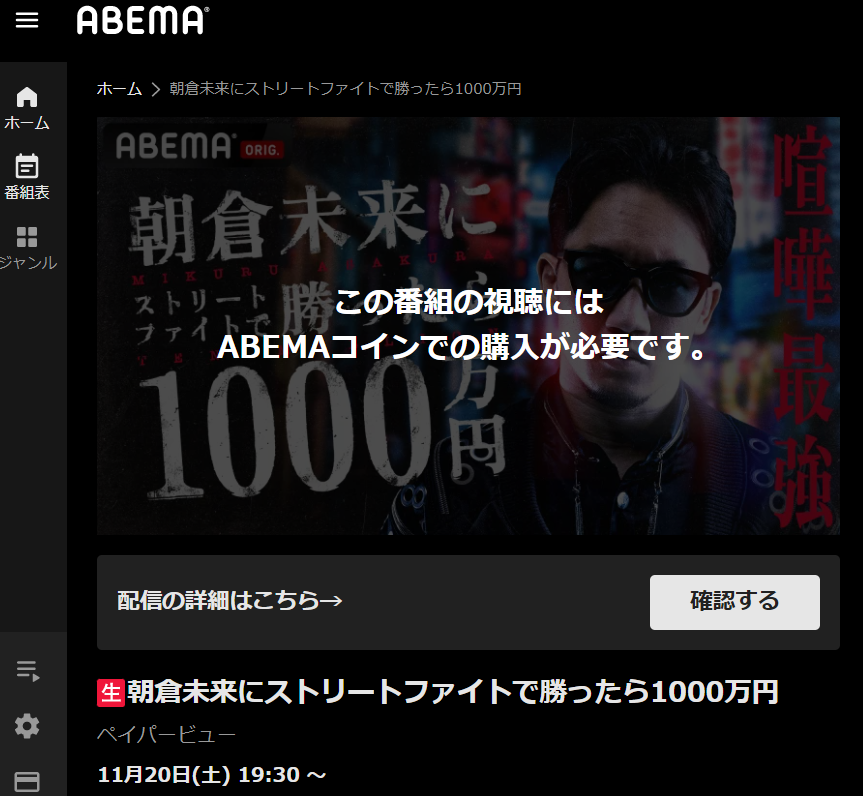Viewport: 863px width, 796px height.
Task: Click the 11月20日(土) 19:30 broadcast date
Action: pos(212,775)
